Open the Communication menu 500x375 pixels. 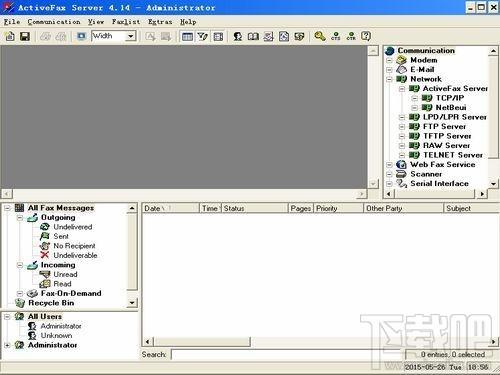[54, 22]
